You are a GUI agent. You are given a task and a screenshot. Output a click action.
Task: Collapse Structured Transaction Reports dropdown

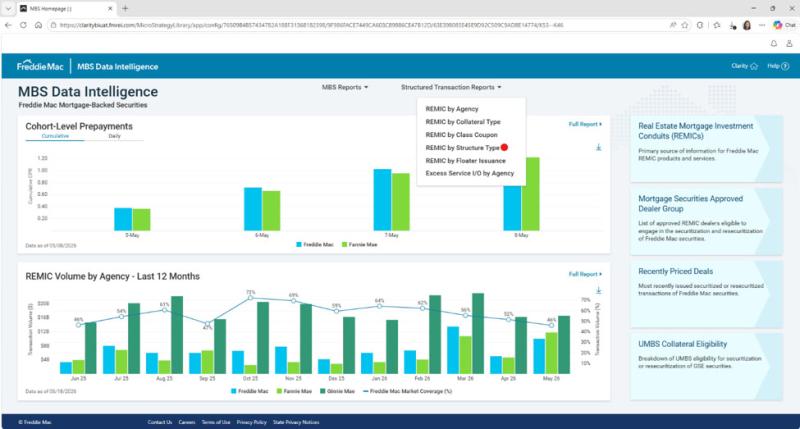451,87
